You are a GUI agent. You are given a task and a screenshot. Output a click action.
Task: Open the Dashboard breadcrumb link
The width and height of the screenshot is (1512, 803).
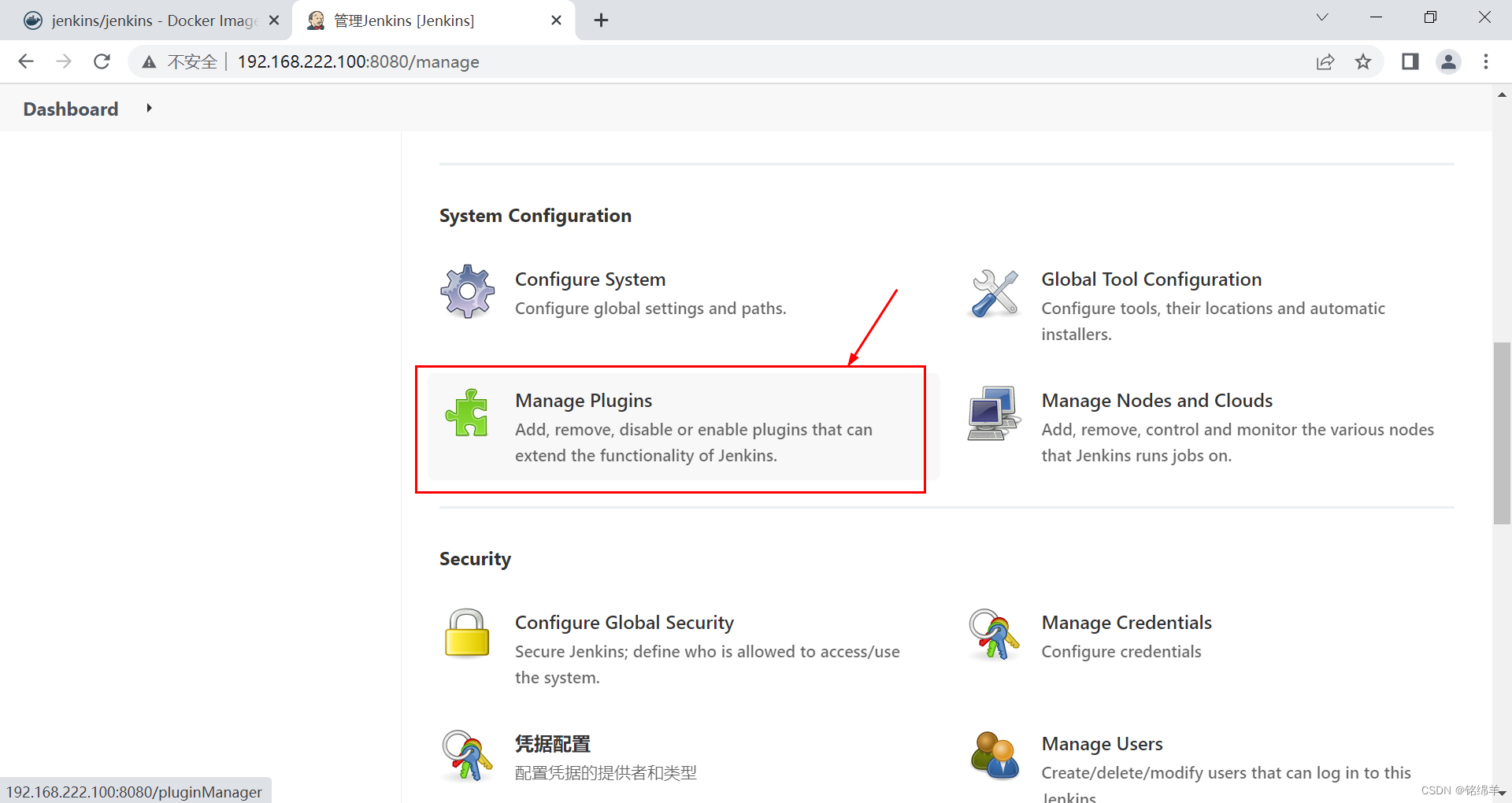tap(71, 109)
